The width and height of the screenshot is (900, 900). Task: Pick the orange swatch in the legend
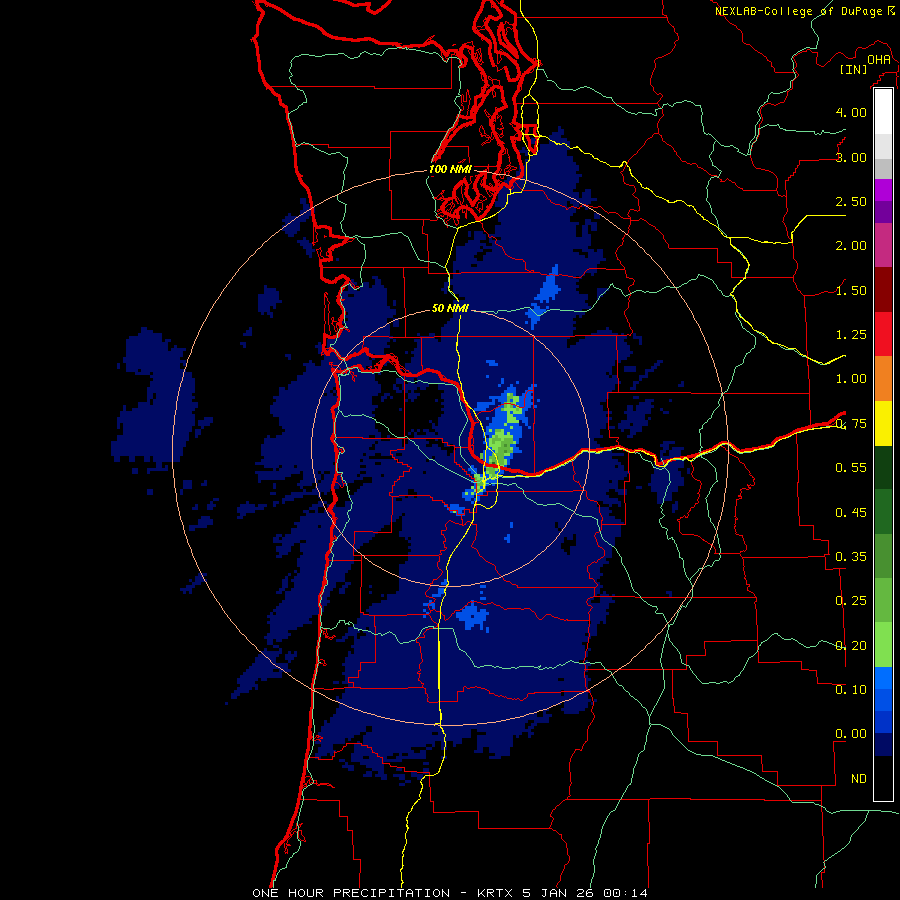tap(883, 379)
